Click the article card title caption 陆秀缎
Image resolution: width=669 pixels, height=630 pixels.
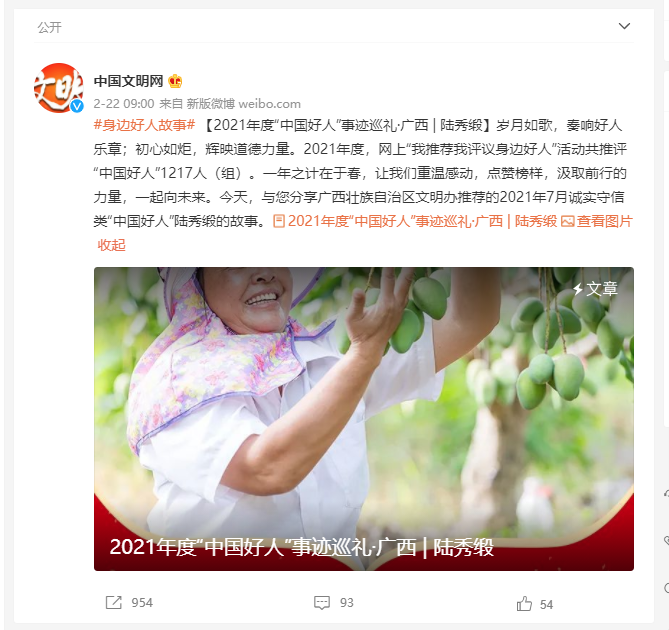pyautogui.click(x=301, y=547)
